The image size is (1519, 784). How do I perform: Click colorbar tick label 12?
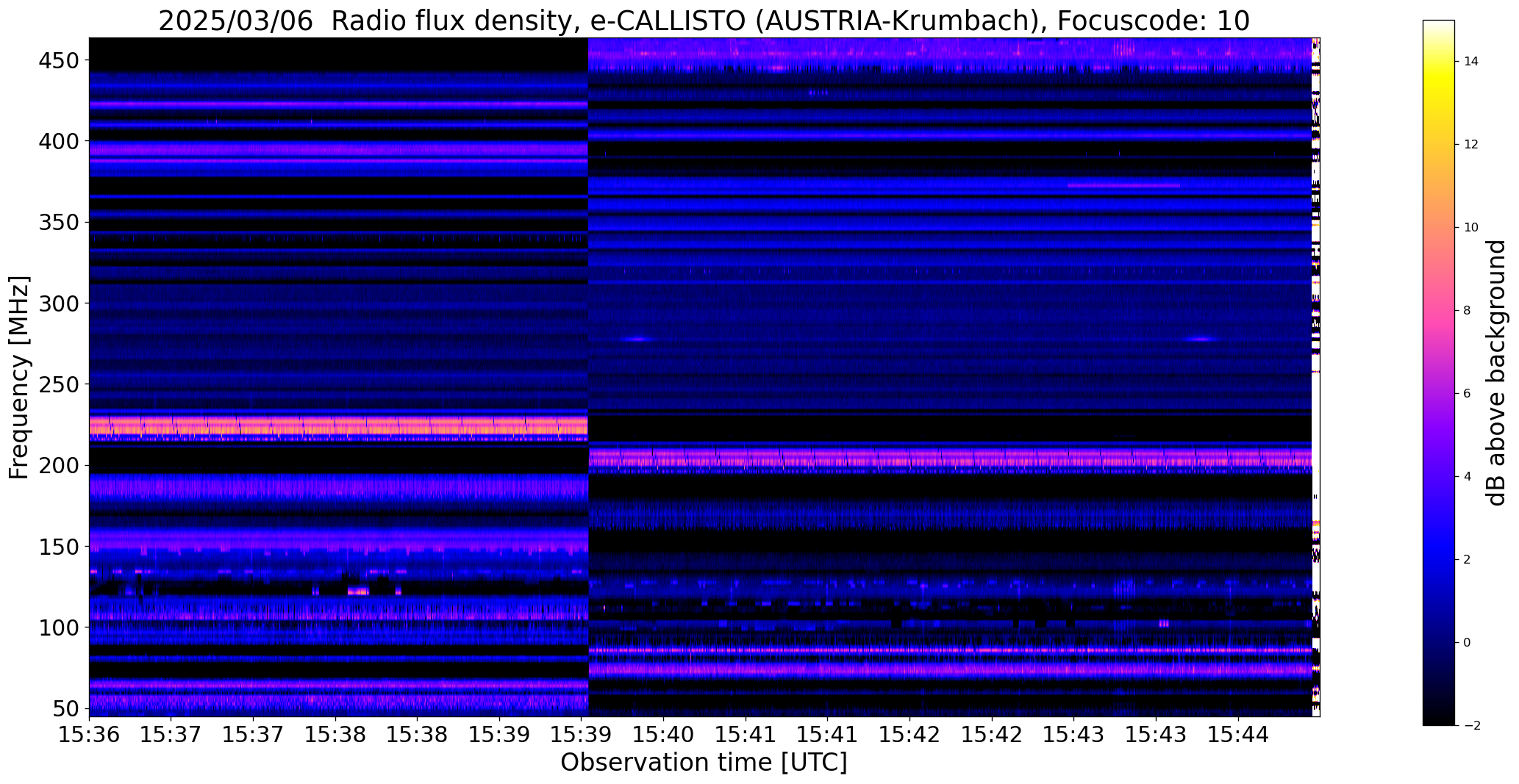[1470, 145]
